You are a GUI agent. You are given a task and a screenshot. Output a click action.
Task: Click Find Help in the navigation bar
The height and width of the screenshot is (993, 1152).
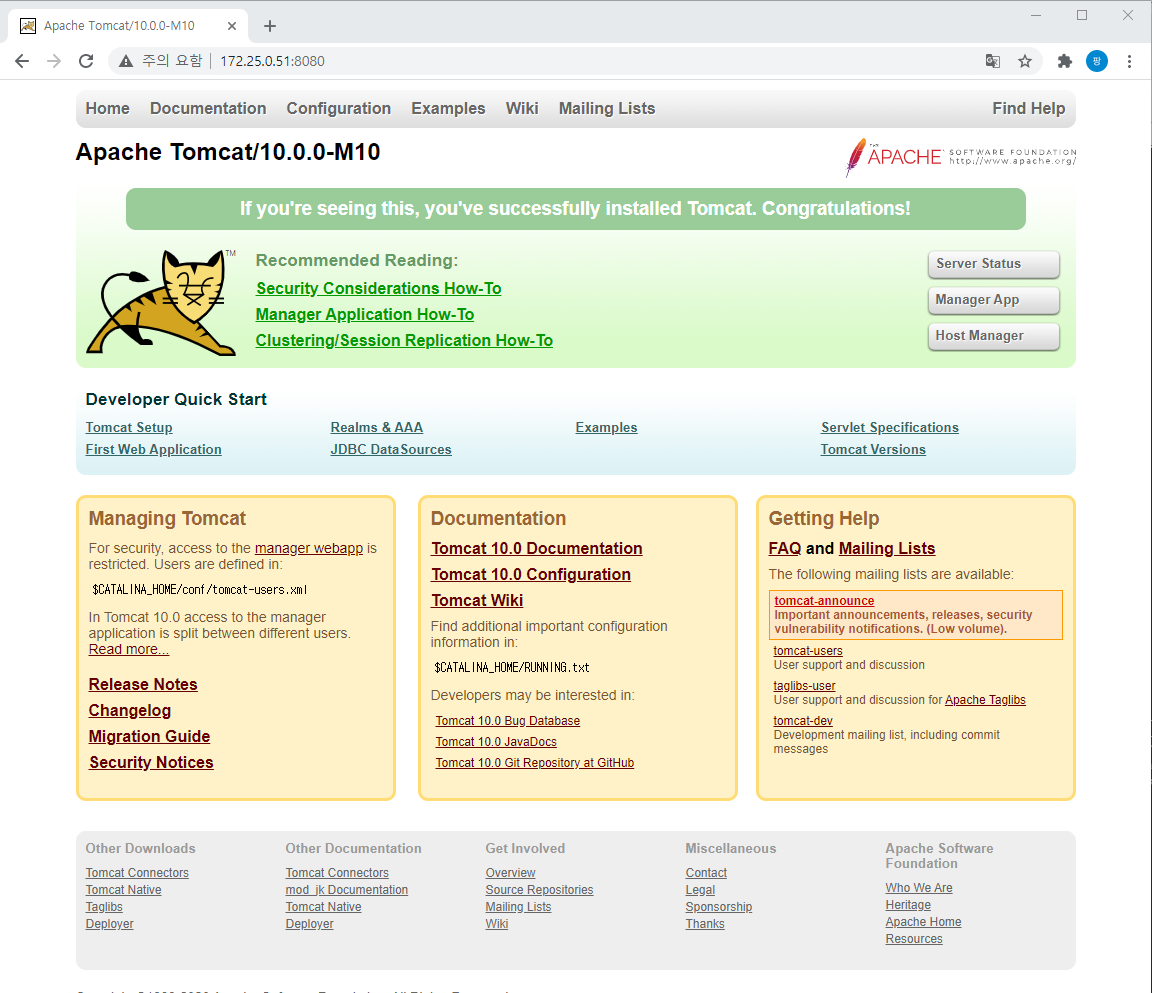(x=1029, y=109)
